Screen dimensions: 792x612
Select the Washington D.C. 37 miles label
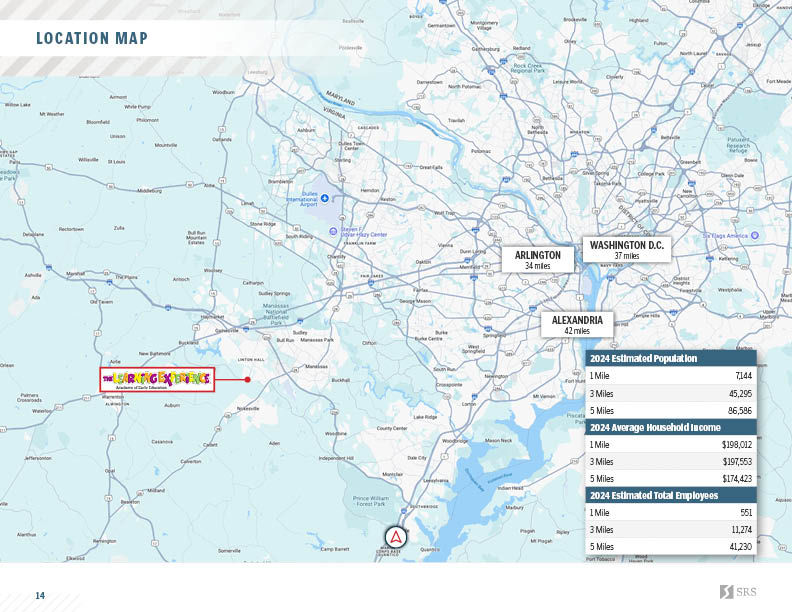(627, 249)
